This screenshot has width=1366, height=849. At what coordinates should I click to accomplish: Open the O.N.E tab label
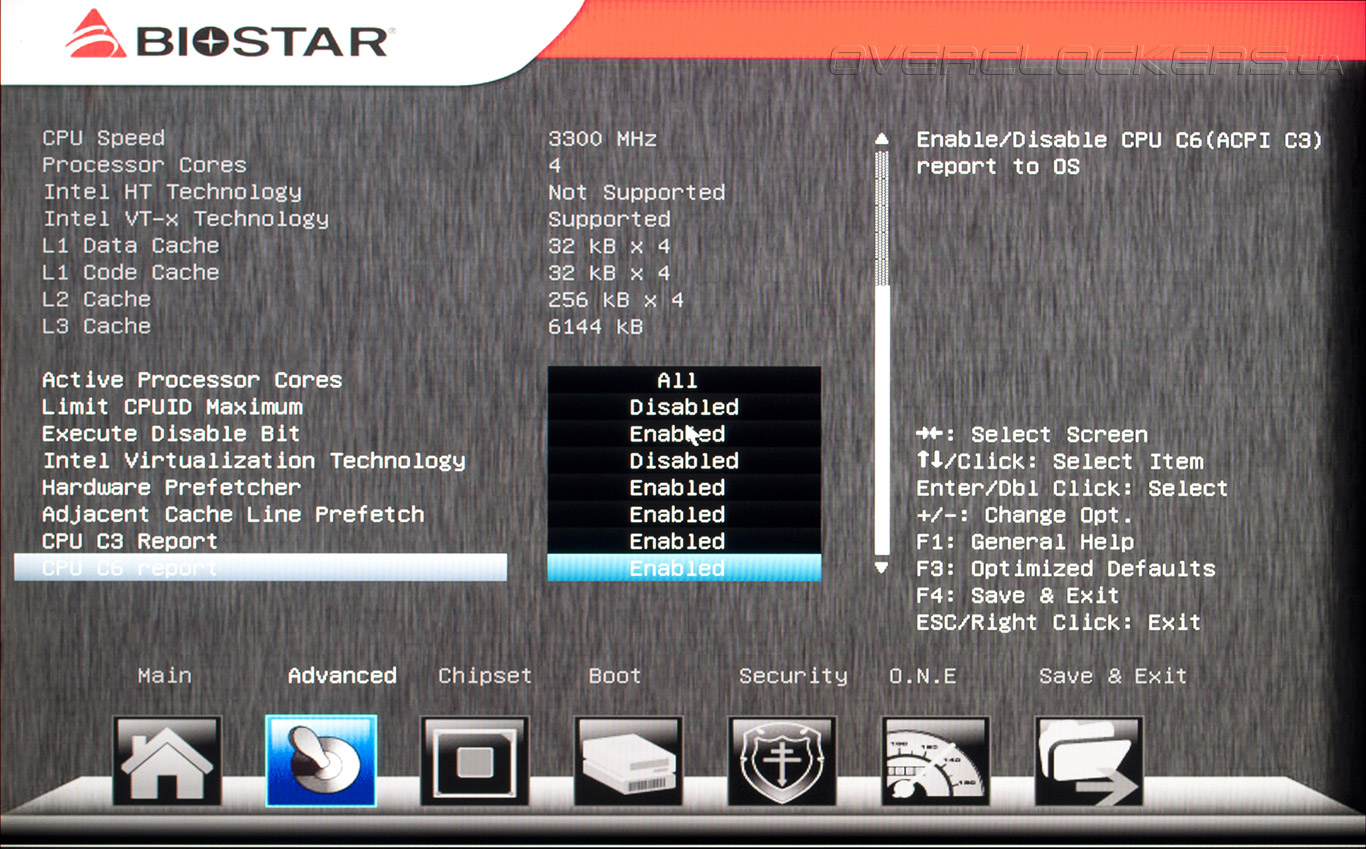(923, 676)
